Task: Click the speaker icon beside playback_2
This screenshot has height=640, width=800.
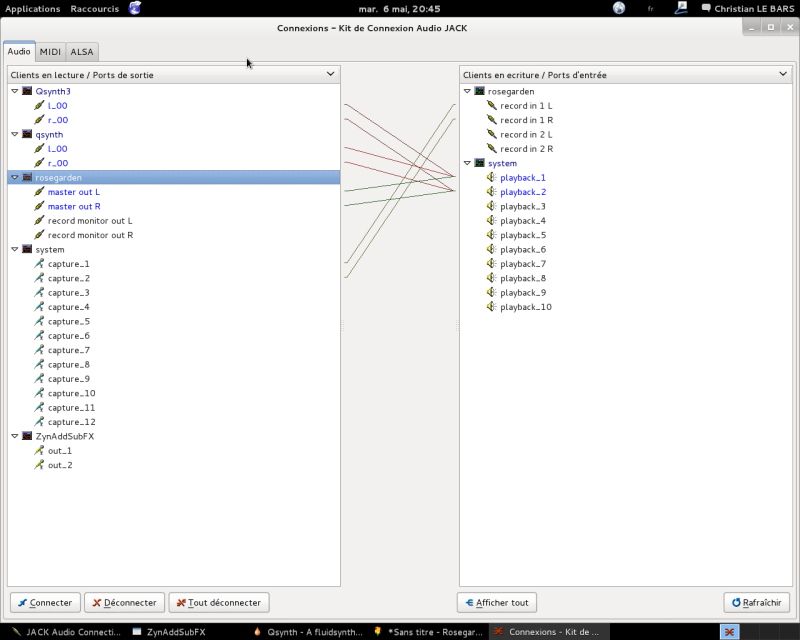Action: click(492, 192)
